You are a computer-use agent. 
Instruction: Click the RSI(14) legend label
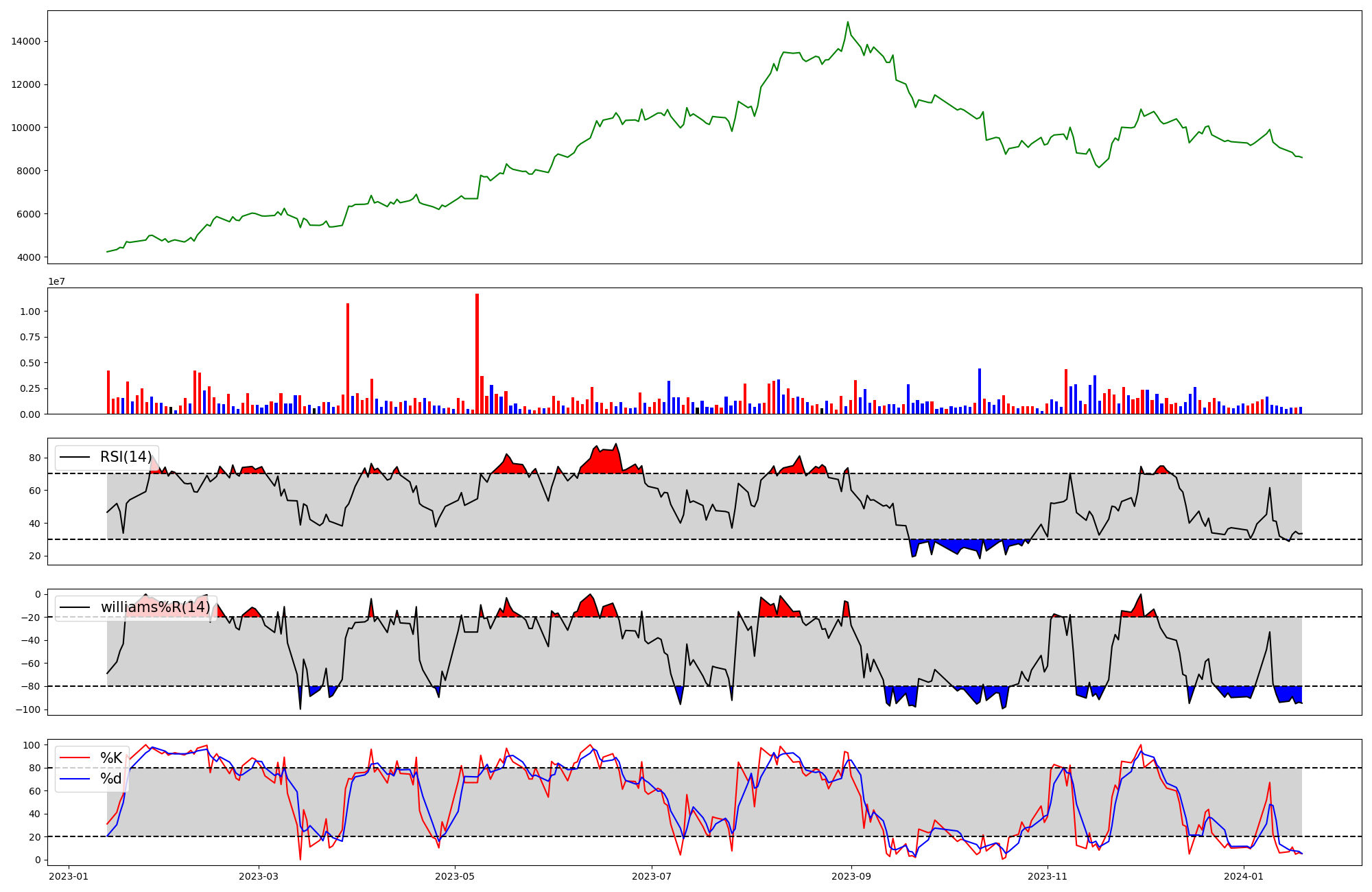click(x=126, y=457)
